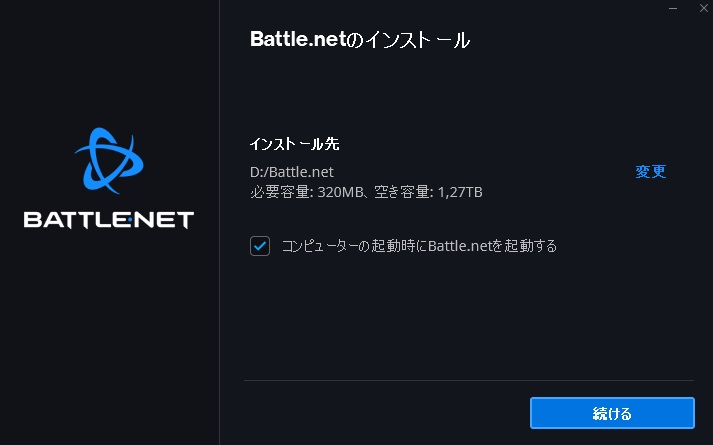Screen dimensions: 713x445
Task: Click 変更 to change install location
Action: pyautogui.click(x=650, y=171)
